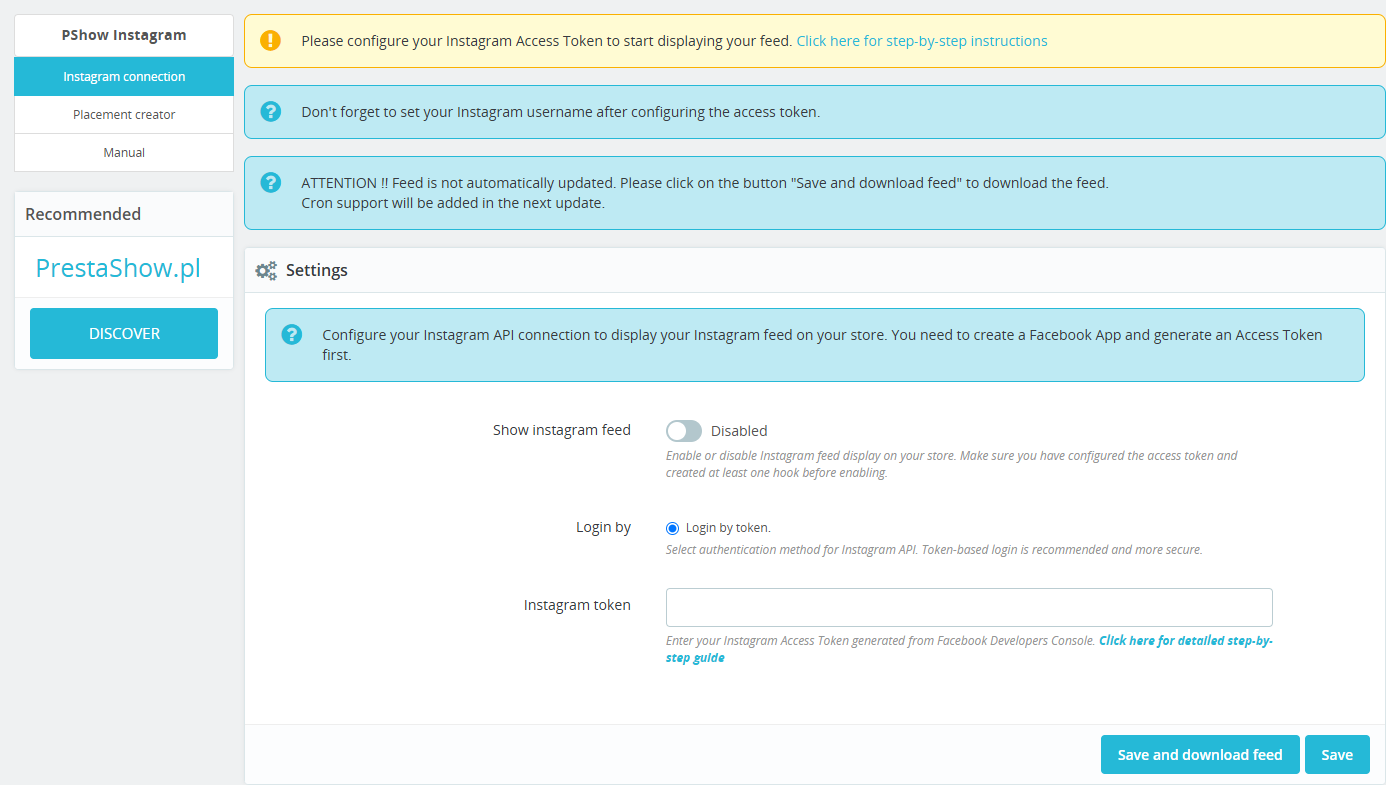
Task: Click the Disabled label beside the feed switch
Action: (x=739, y=431)
